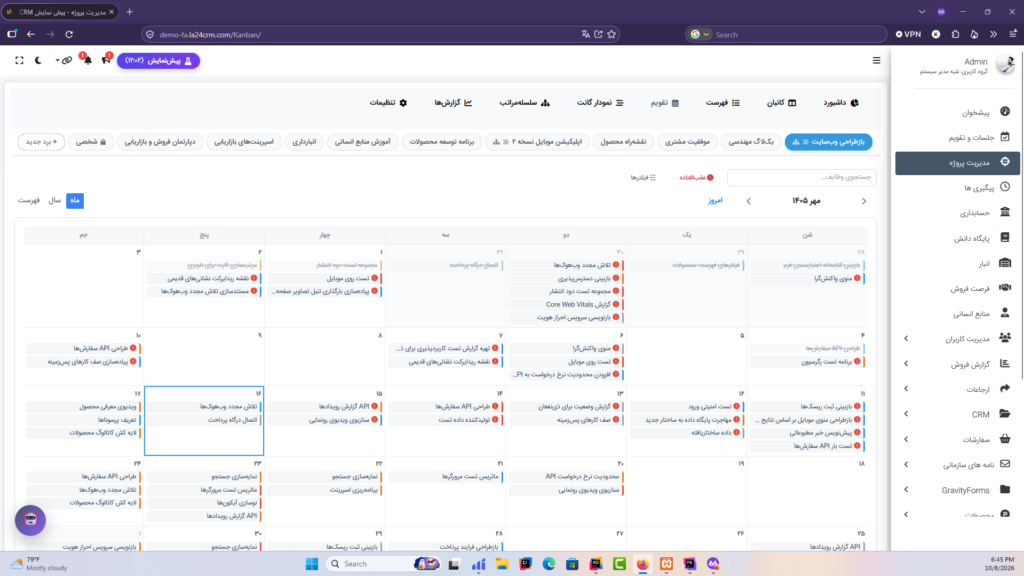Switch calendar to سال view
1024x576 pixels.
click(55, 200)
